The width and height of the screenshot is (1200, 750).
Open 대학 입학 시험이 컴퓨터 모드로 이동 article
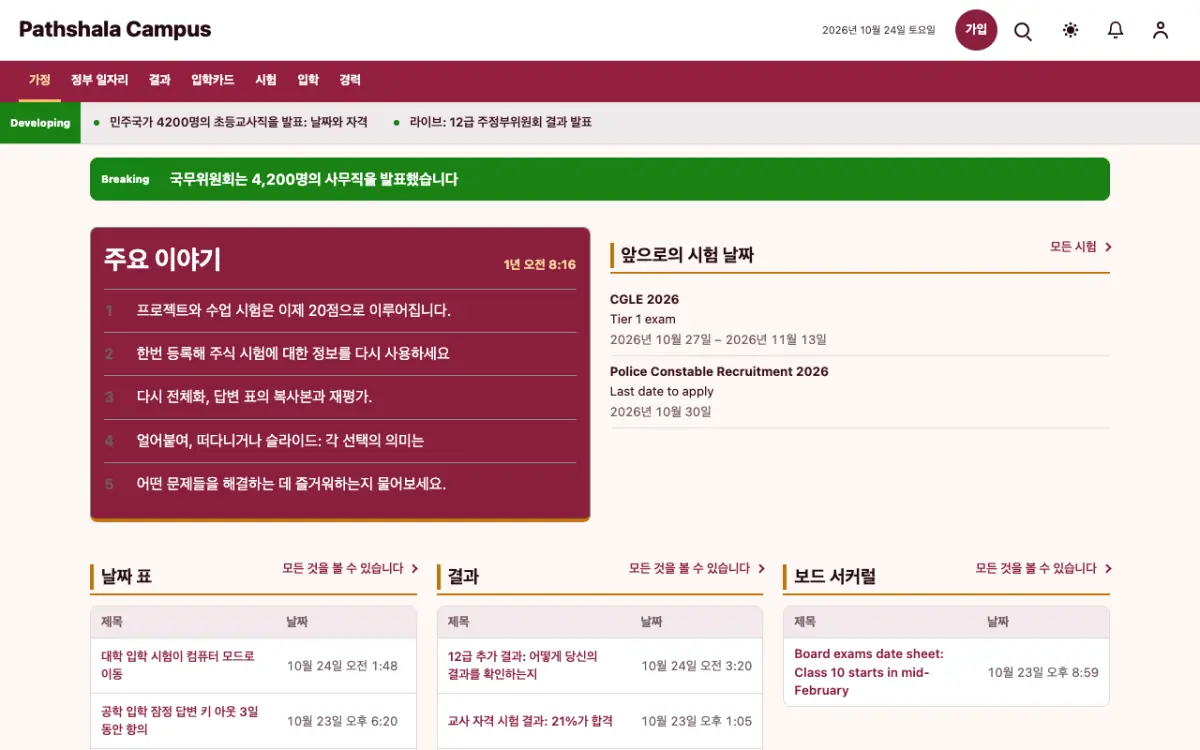[178, 665]
